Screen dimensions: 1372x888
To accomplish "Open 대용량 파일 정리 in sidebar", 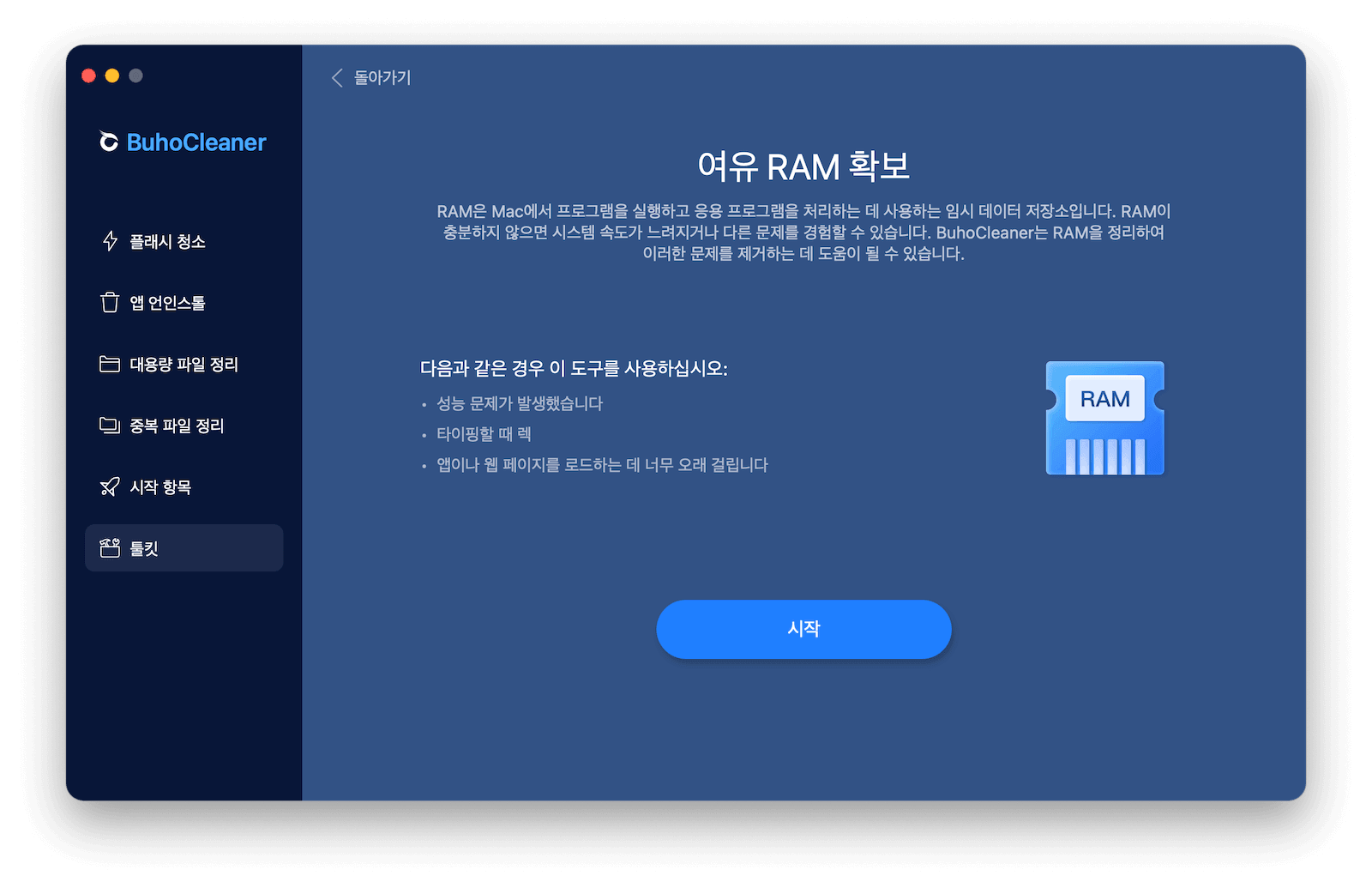I will pyautogui.click(x=184, y=364).
